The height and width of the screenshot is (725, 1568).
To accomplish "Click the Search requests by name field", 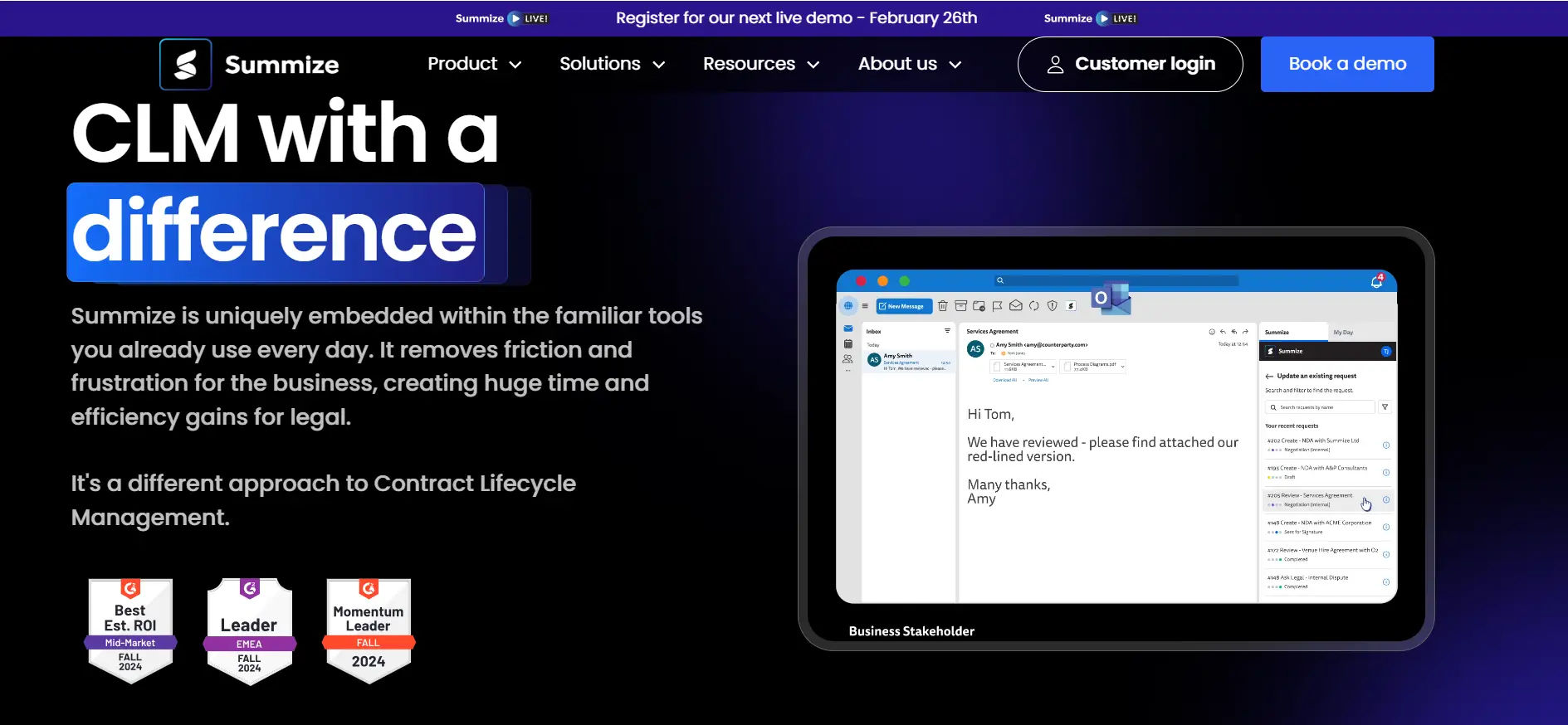I will (1319, 407).
